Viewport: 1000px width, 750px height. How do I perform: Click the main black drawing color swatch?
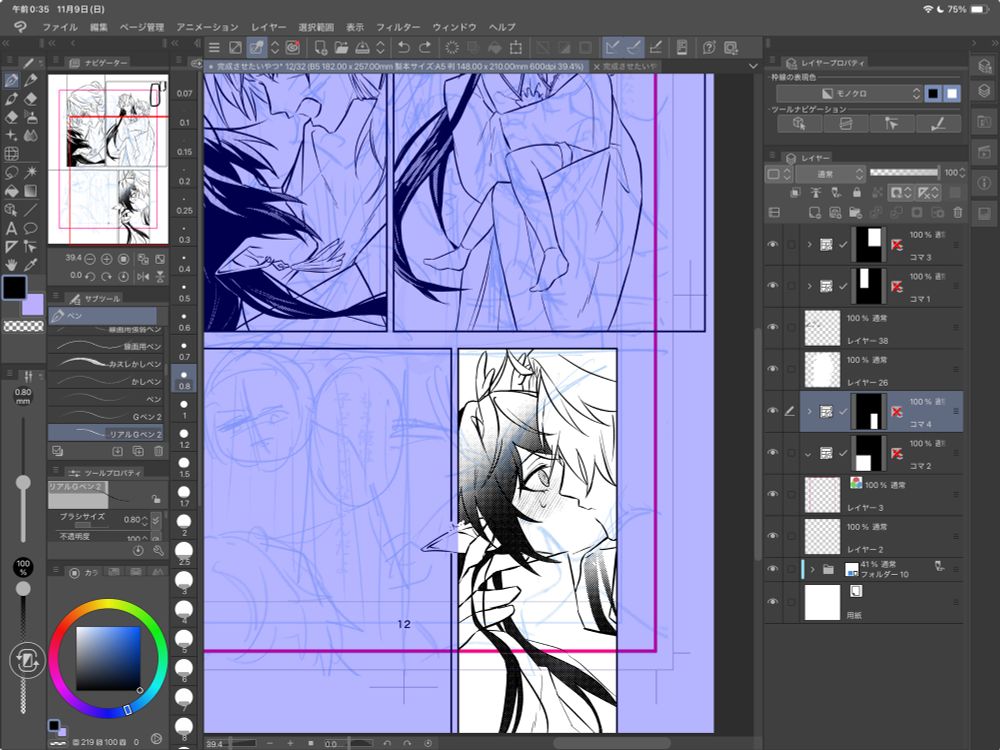14,288
